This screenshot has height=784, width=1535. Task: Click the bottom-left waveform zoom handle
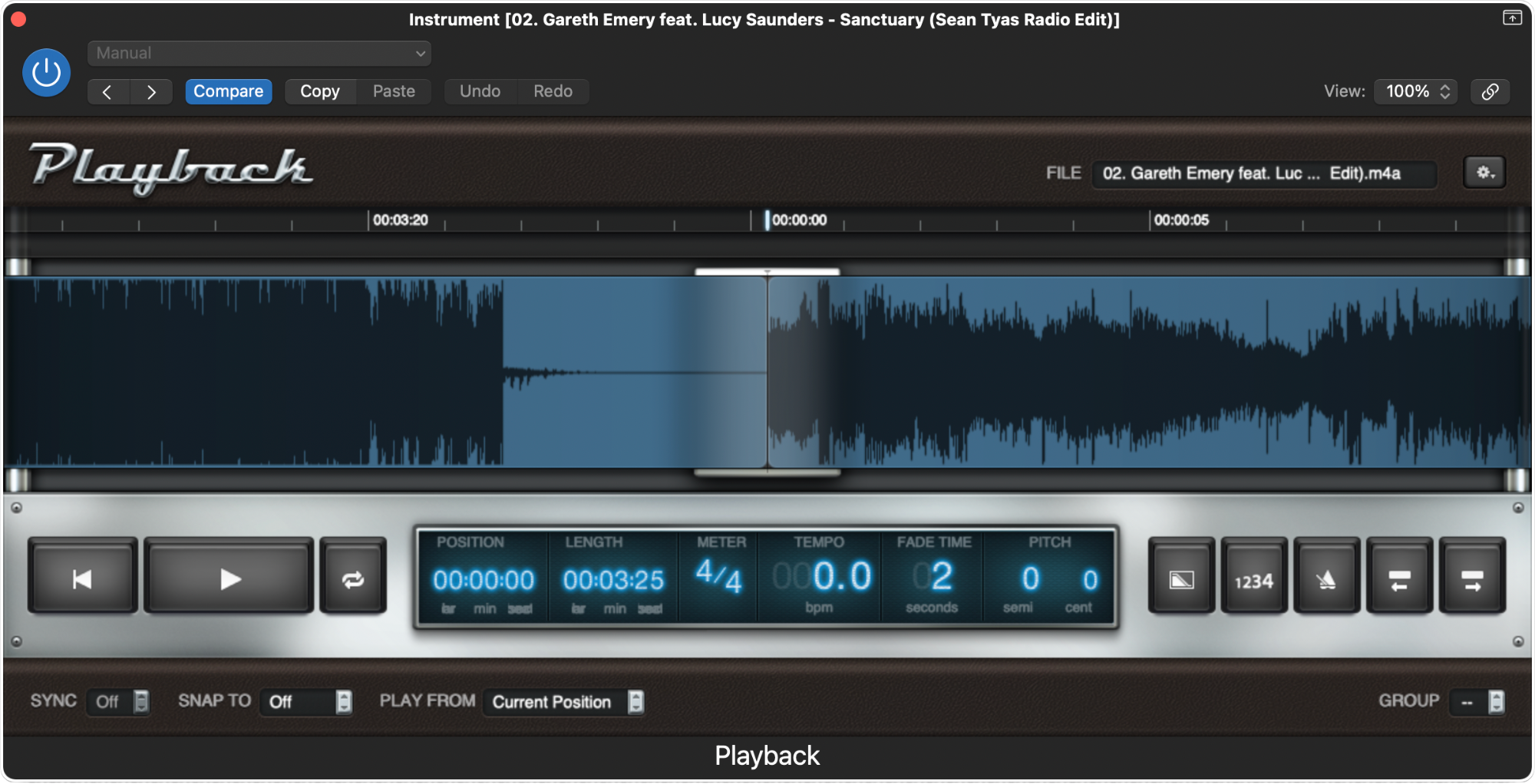tap(18, 480)
